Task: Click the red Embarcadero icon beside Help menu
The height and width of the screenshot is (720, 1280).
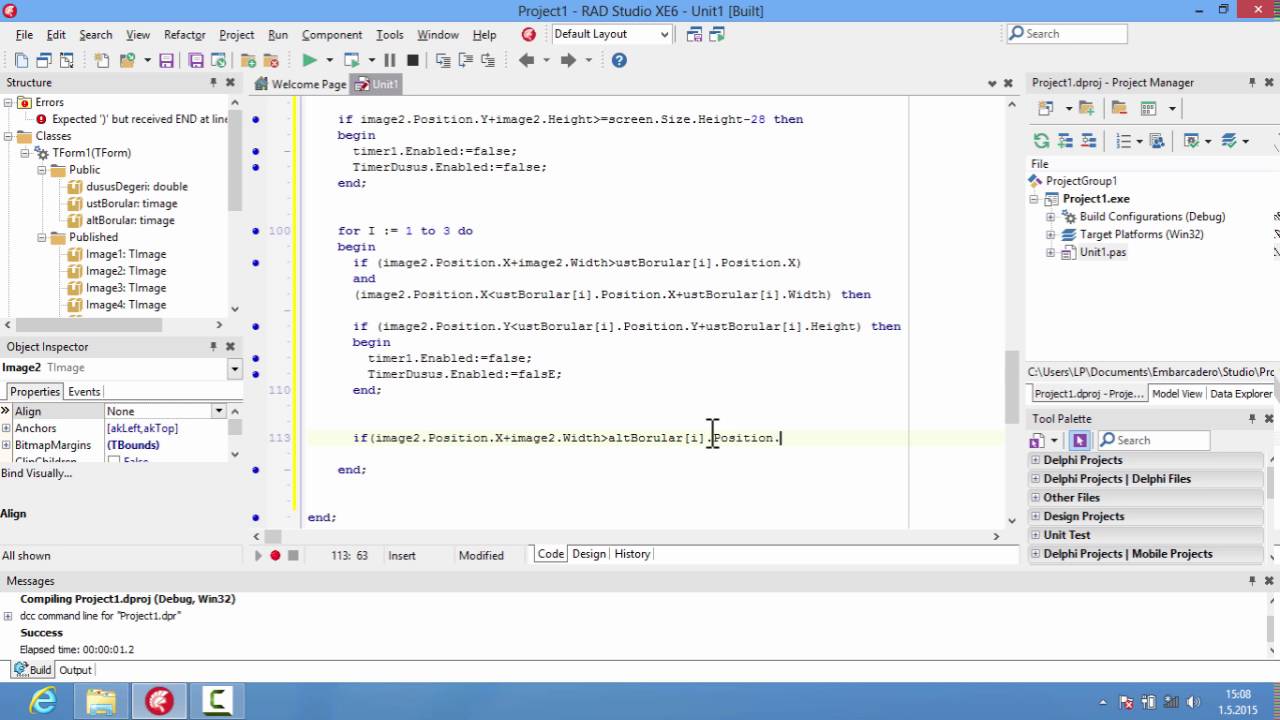Action: point(529,34)
